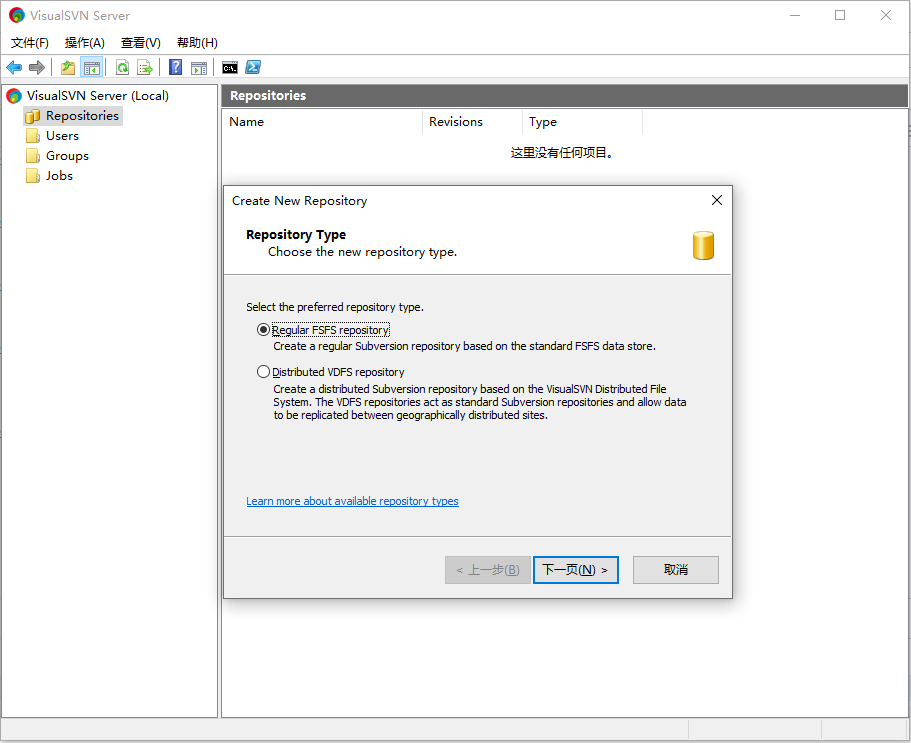Open the 文件(F) menu
Image resolution: width=911 pixels, height=743 pixels.
pos(30,42)
